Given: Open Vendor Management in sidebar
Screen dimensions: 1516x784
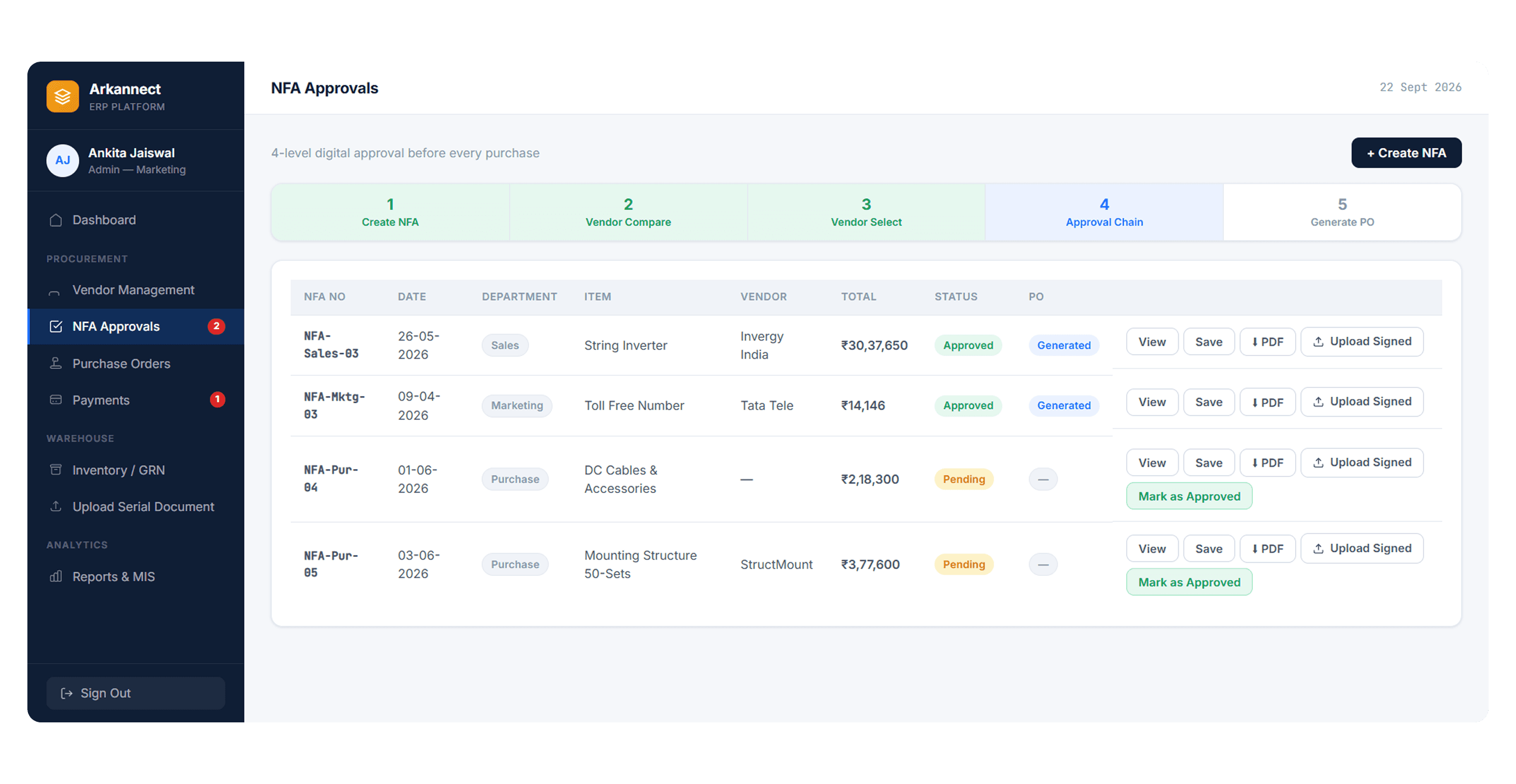Looking at the screenshot, I should 136,290.
